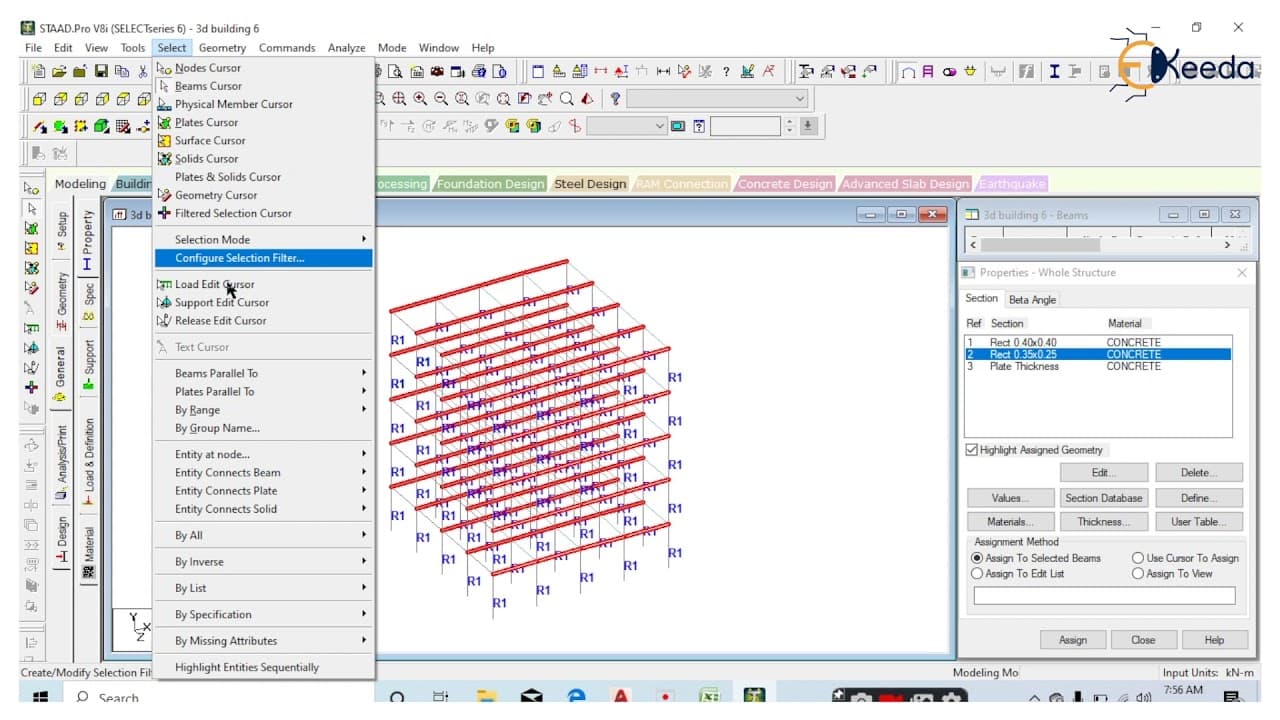Open the Geometry menu
The height and width of the screenshot is (720, 1280).
point(222,48)
